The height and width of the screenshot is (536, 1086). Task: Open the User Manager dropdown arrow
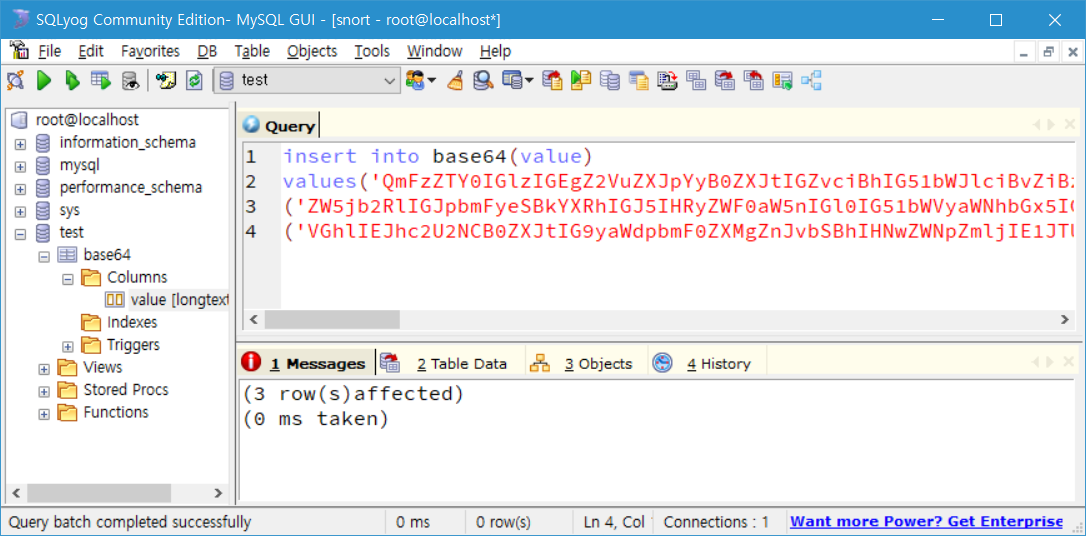431,80
